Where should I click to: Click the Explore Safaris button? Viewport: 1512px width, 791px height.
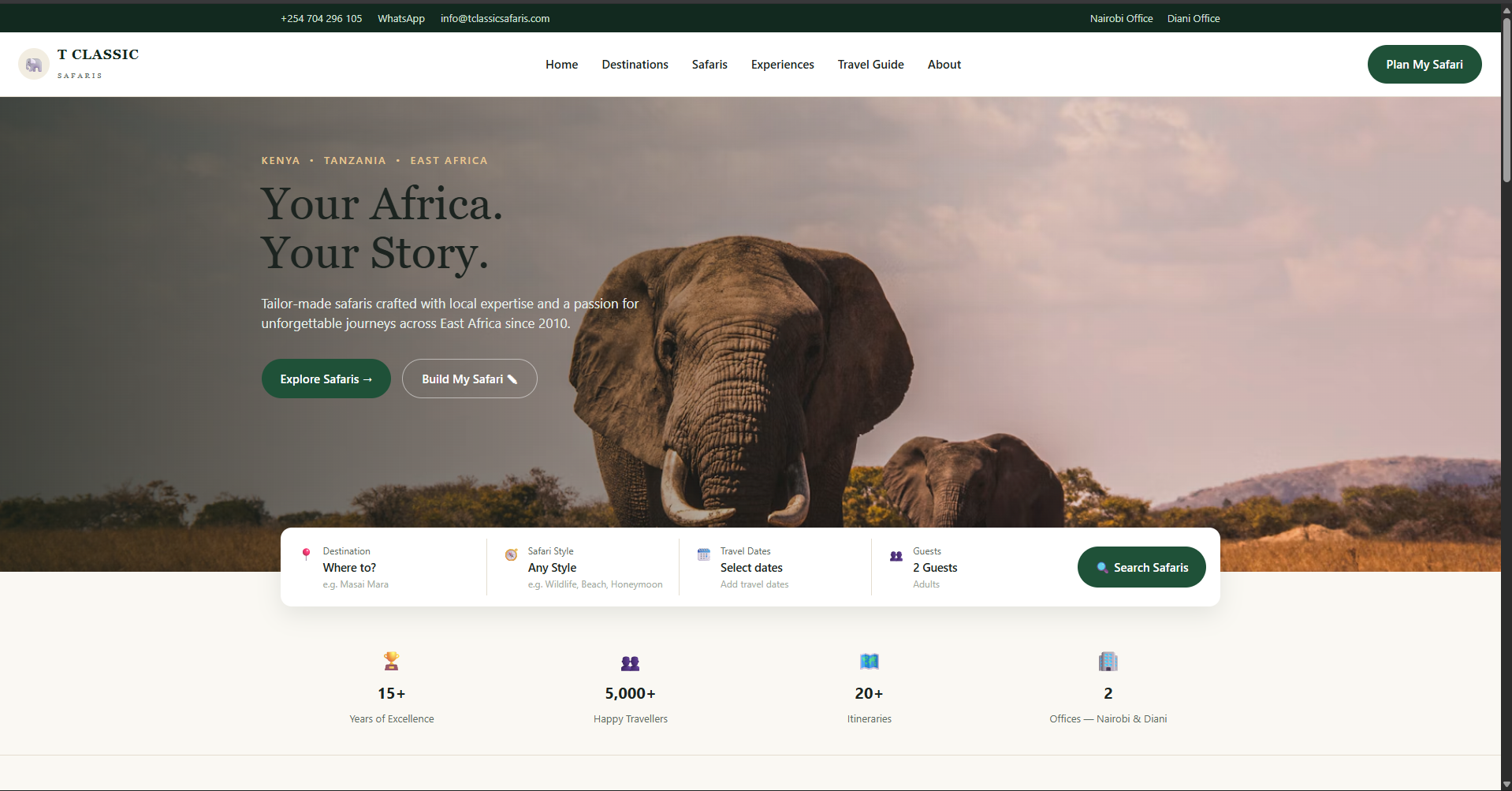click(326, 379)
